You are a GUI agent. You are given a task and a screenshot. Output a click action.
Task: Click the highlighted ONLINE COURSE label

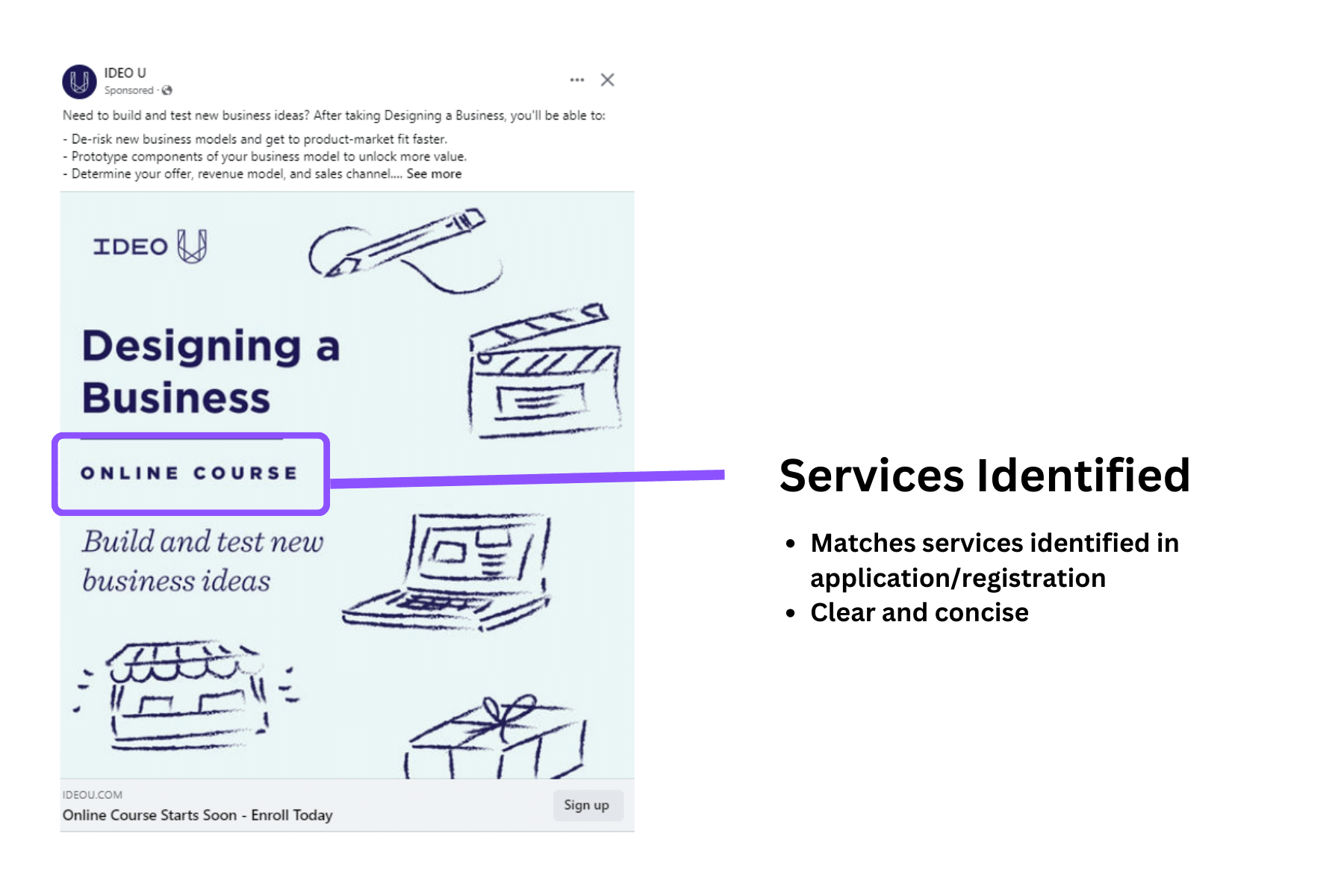[x=190, y=473]
